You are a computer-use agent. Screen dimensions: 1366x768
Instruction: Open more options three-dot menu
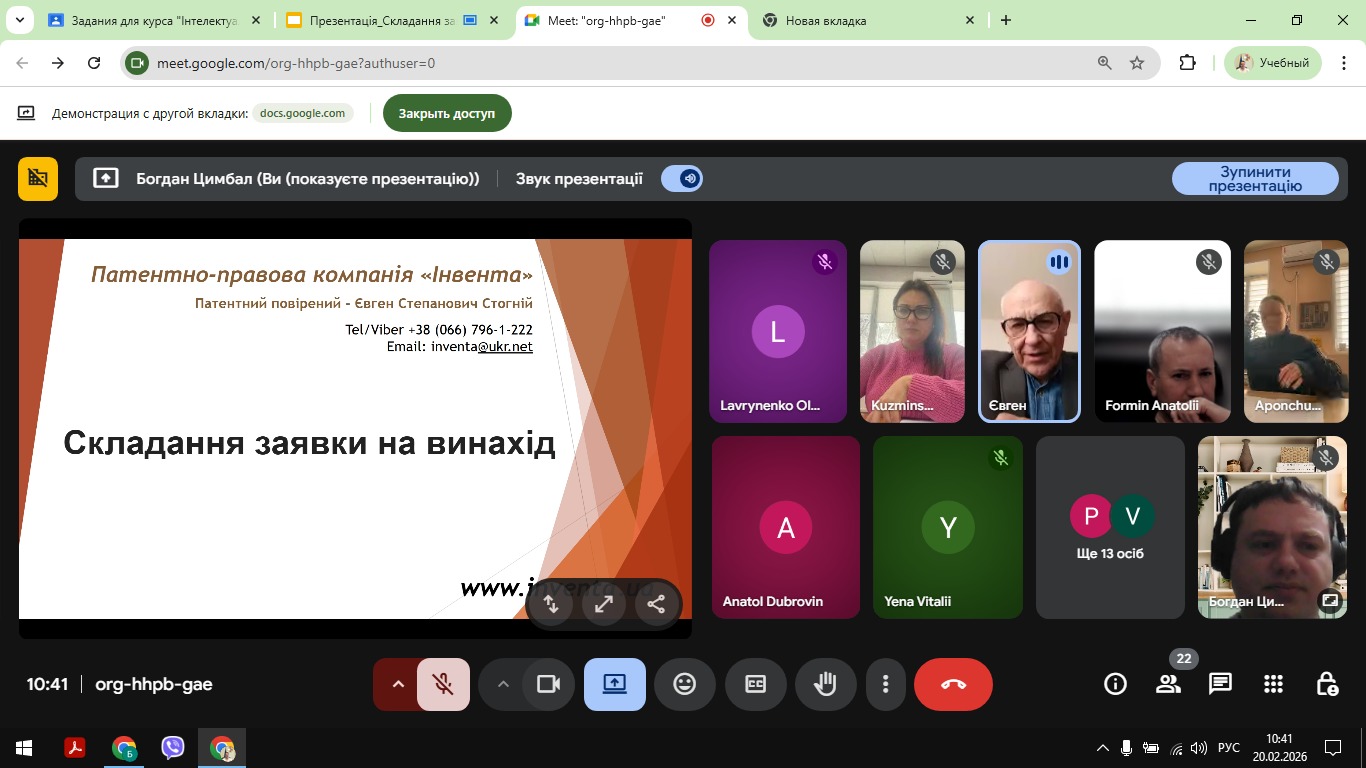[885, 685]
